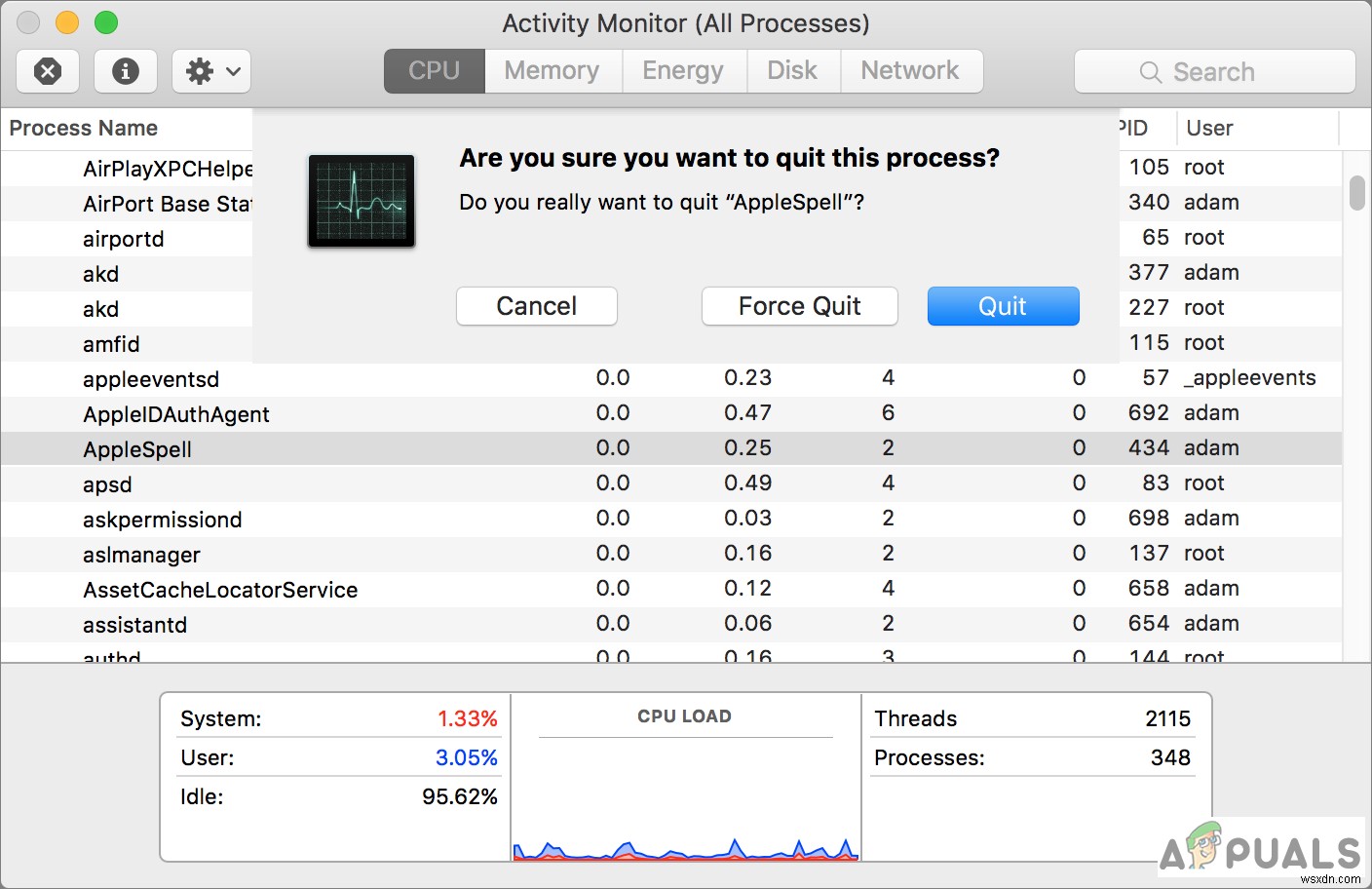Viewport: 1372px width, 889px height.
Task: Click the quit process (X) toolbar icon
Action: (47, 71)
